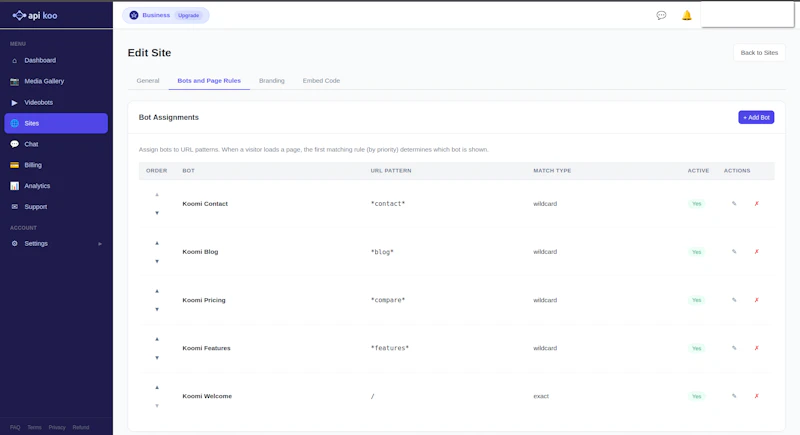This screenshot has width=800, height=435.
Task: Open the chat messages icon in header
Action: (x=661, y=15)
